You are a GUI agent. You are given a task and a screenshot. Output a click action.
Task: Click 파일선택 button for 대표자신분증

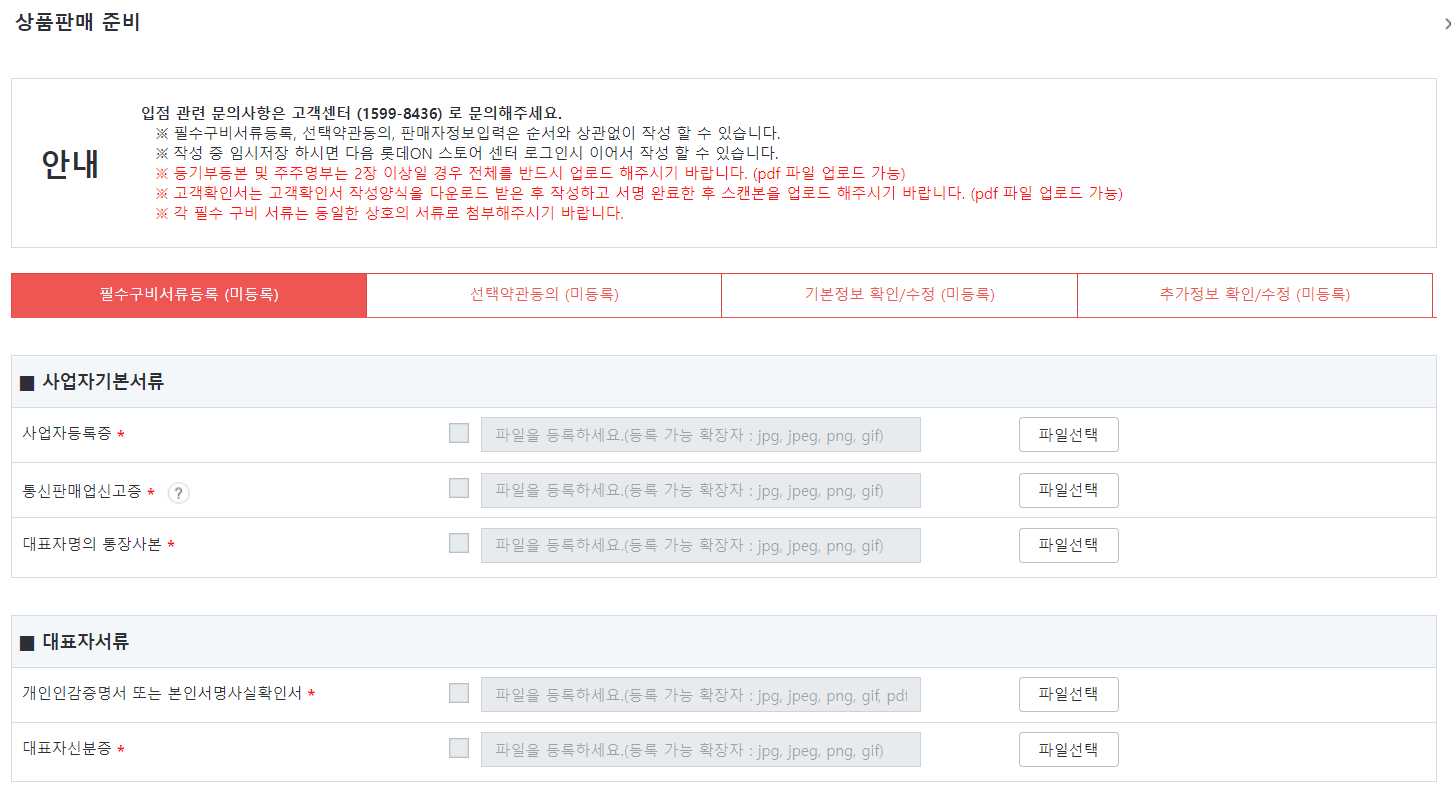(x=1068, y=750)
